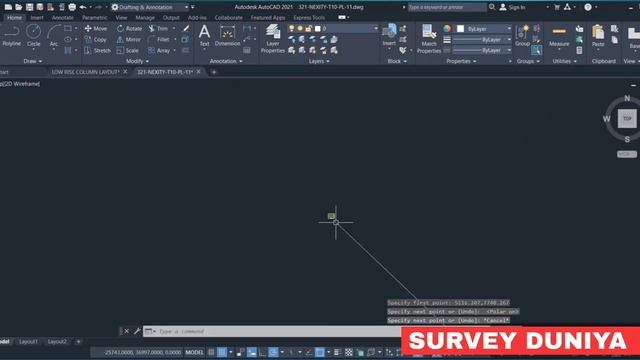Expand the Layers panel
The height and width of the screenshot is (360, 640).
319,61
